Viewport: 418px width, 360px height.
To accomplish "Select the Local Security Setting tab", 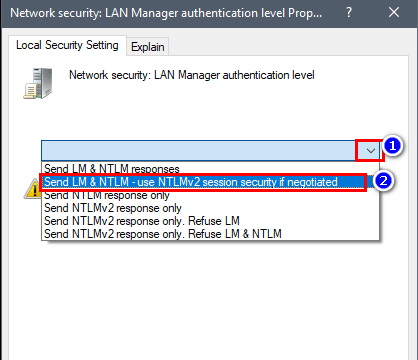I will (x=67, y=45).
